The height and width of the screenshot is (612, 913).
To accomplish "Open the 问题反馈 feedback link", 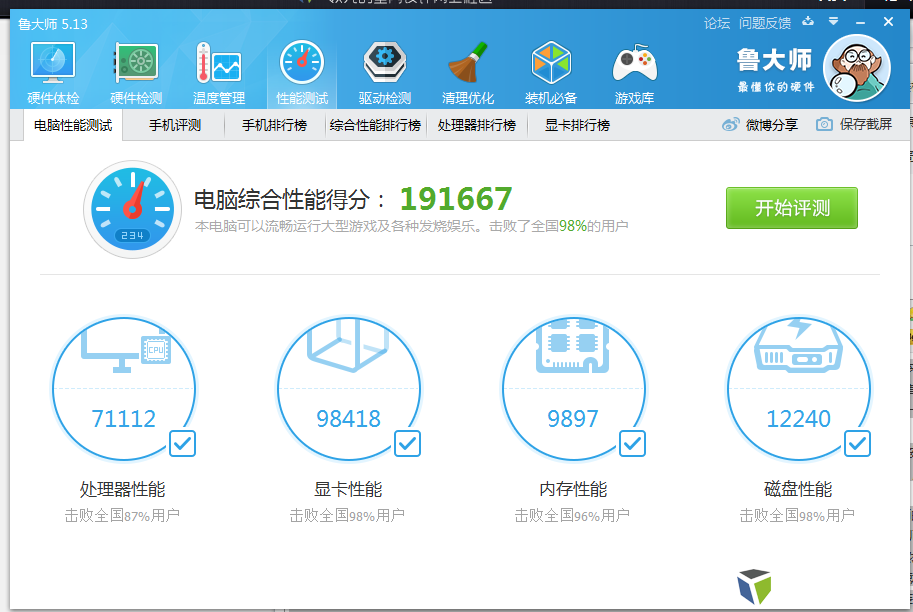I will pos(764,23).
